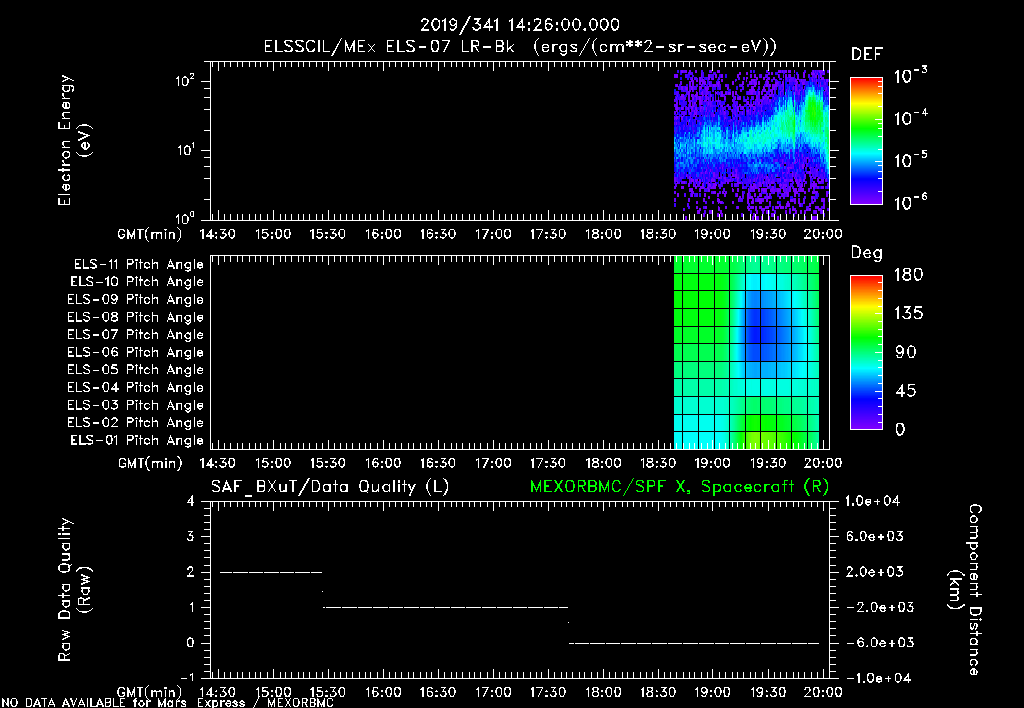Screen dimensions: 1024x708
Task: Click the '2.0e+03' component distance tick
Action: (875, 572)
